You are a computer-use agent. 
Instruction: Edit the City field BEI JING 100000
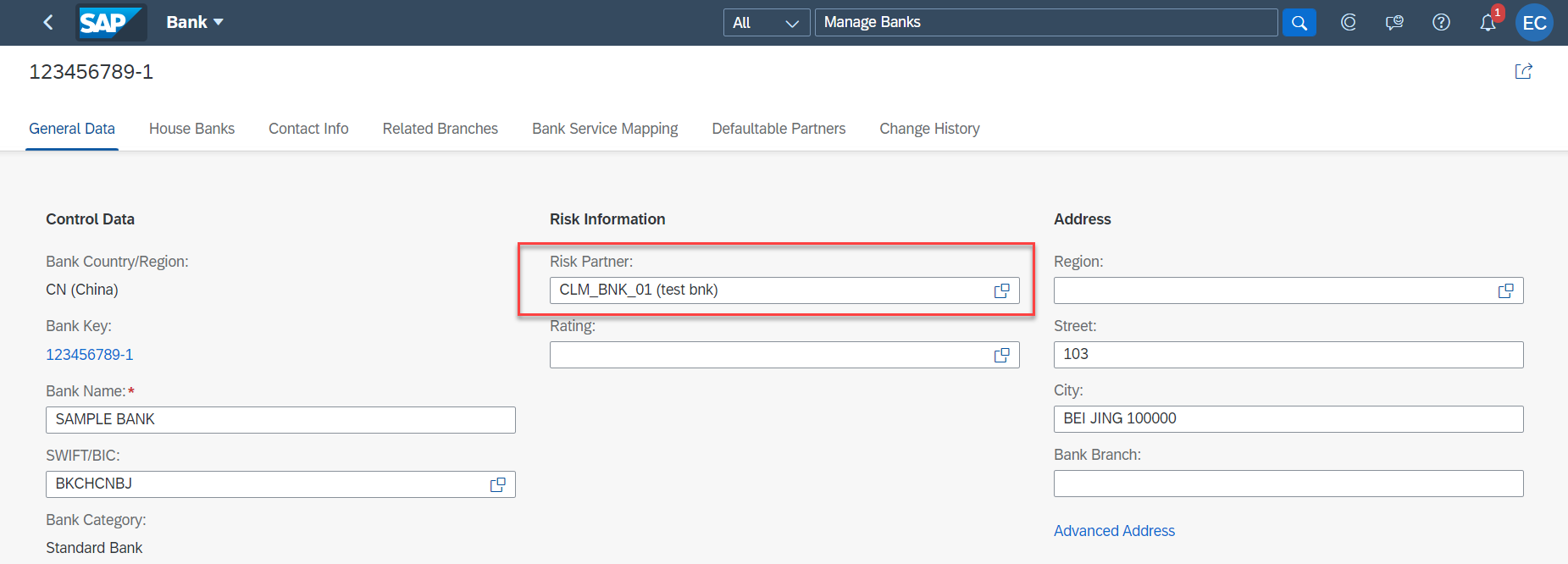1288,419
